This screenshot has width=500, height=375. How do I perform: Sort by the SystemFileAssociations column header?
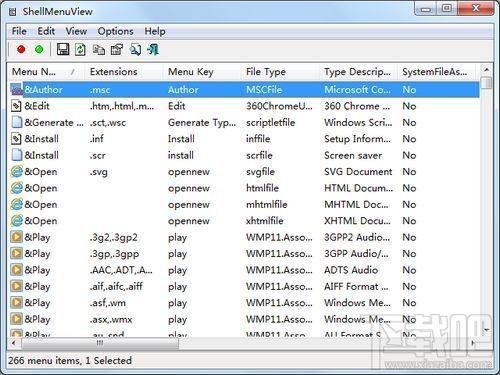tap(436, 72)
